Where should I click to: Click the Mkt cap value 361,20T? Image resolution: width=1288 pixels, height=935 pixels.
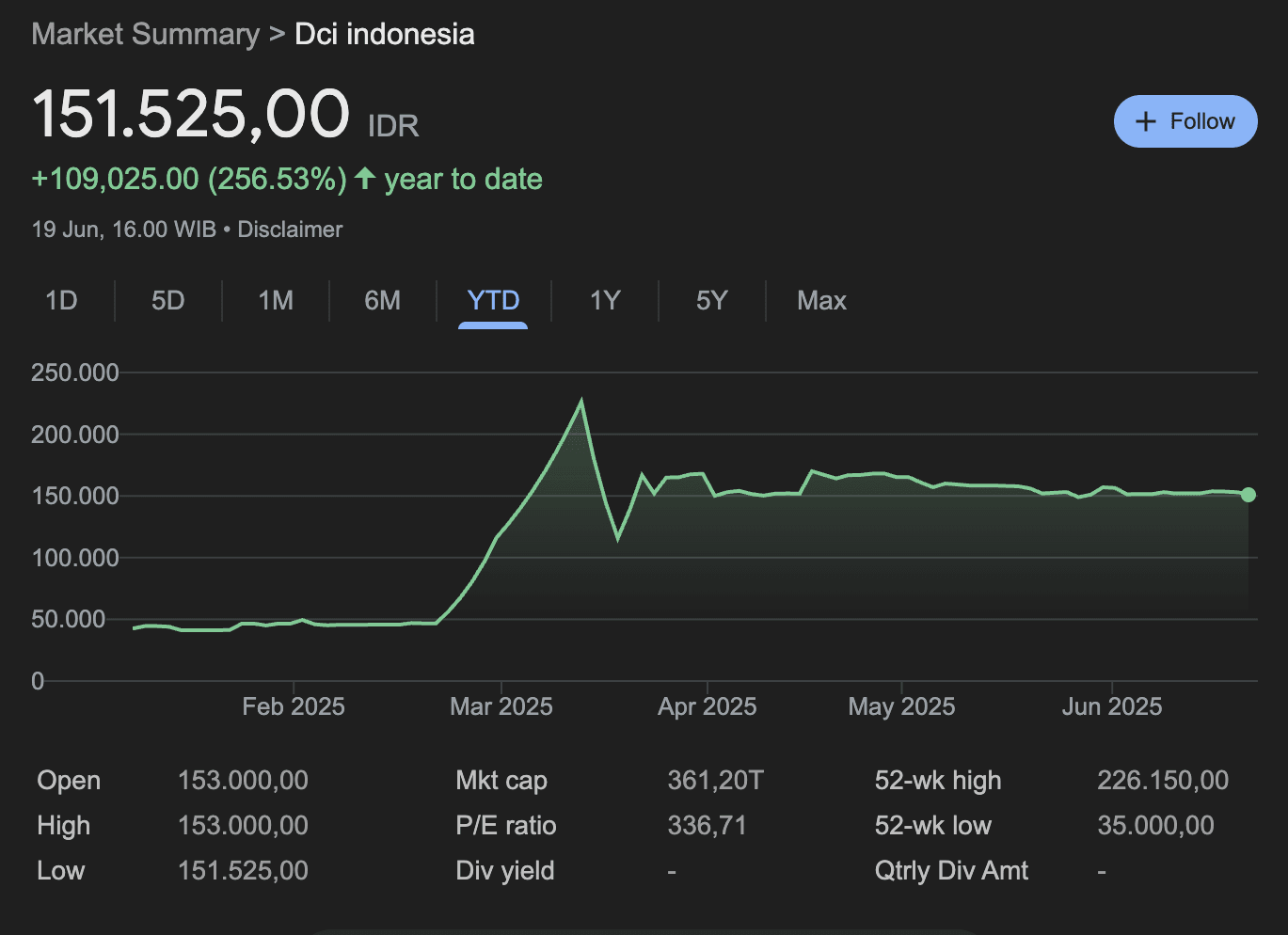(x=715, y=780)
